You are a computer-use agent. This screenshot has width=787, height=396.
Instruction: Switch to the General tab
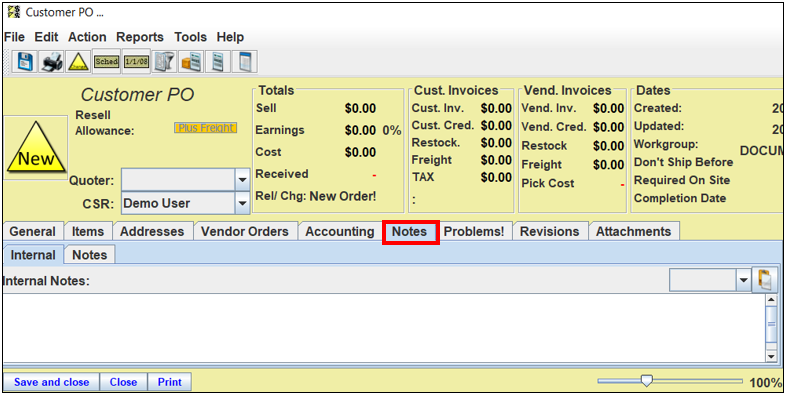(x=33, y=231)
